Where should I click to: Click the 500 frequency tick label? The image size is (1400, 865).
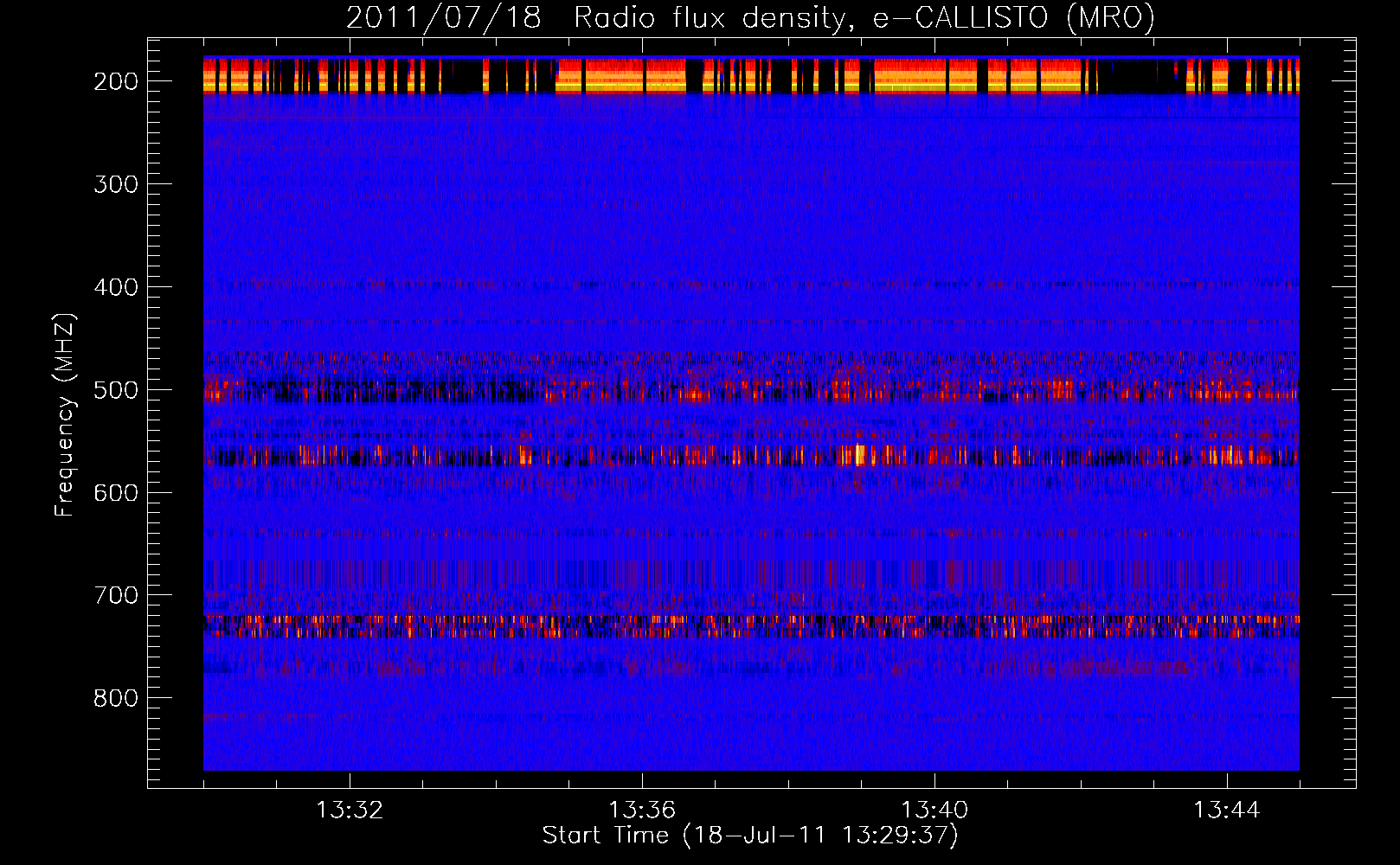click(116, 390)
